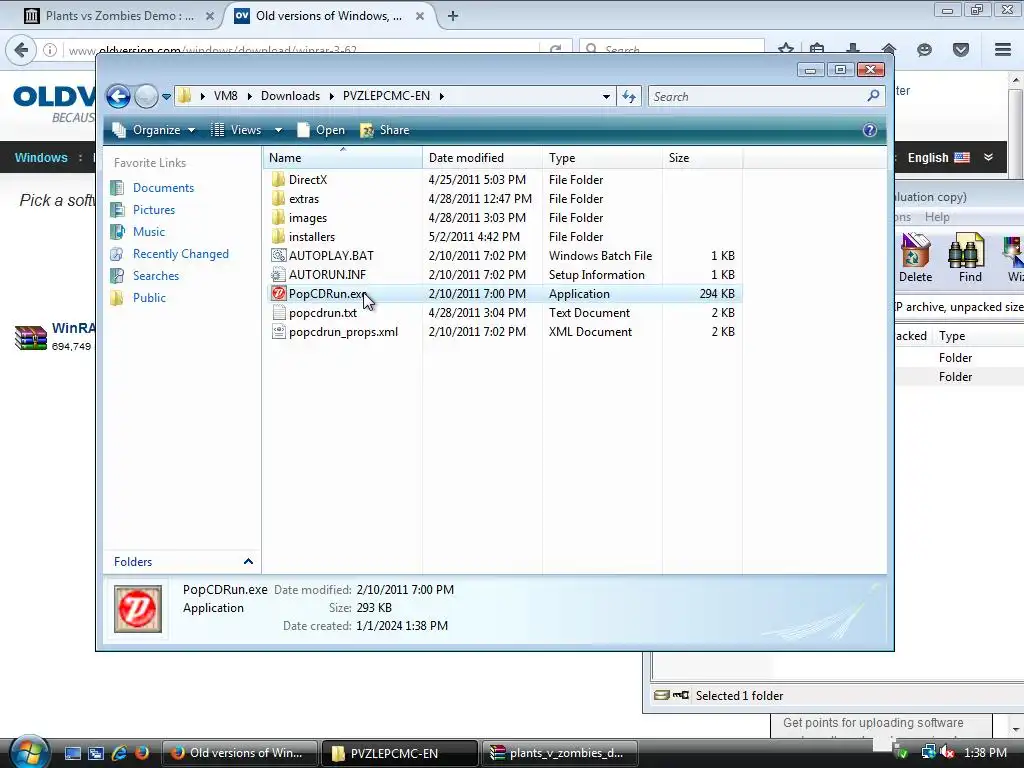Click the Firefox site info icon

[50, 50]
